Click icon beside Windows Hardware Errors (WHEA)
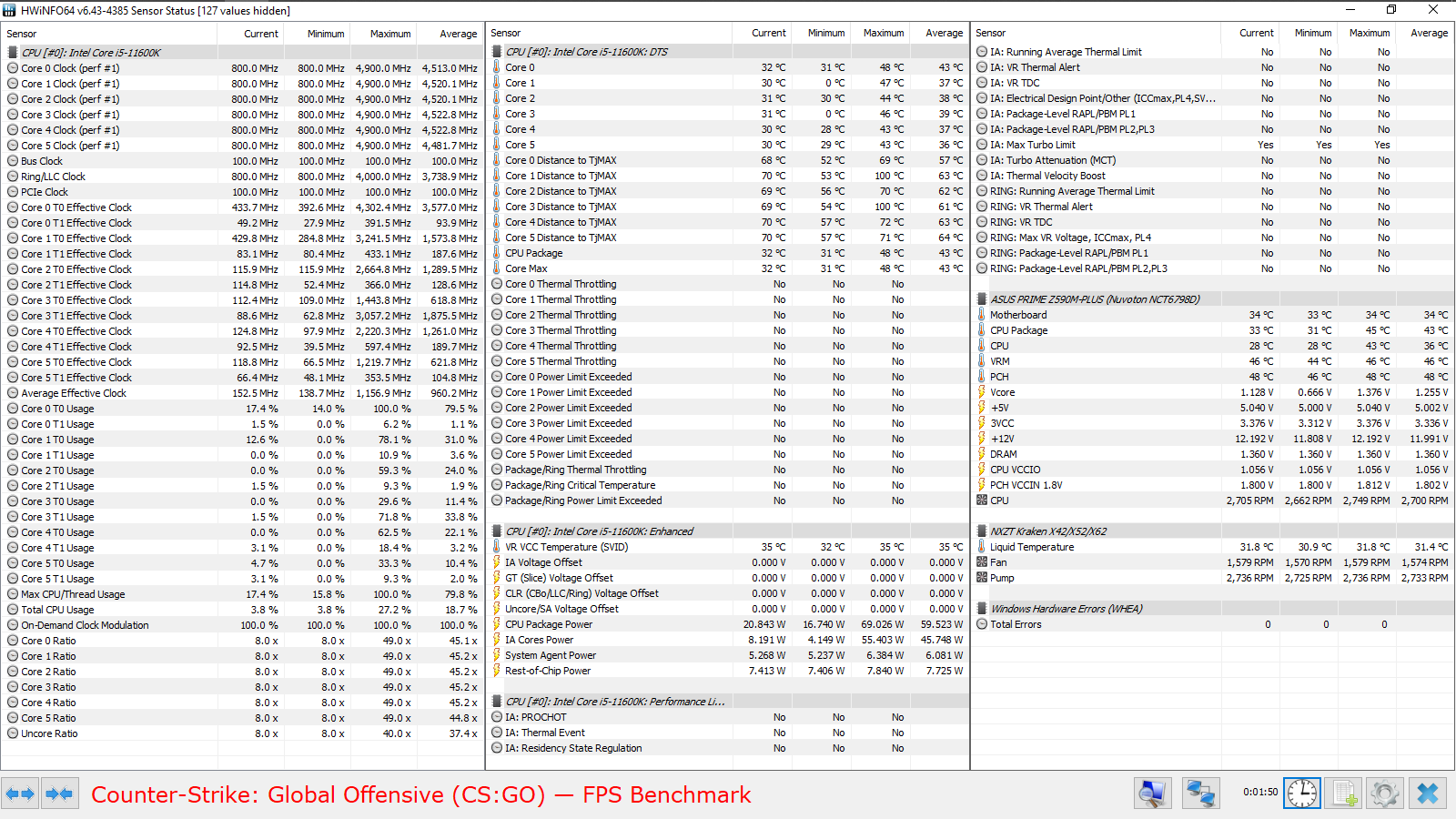Image resolution: width=1456 pixels, height=819 pixels. [x=982, y=609]
